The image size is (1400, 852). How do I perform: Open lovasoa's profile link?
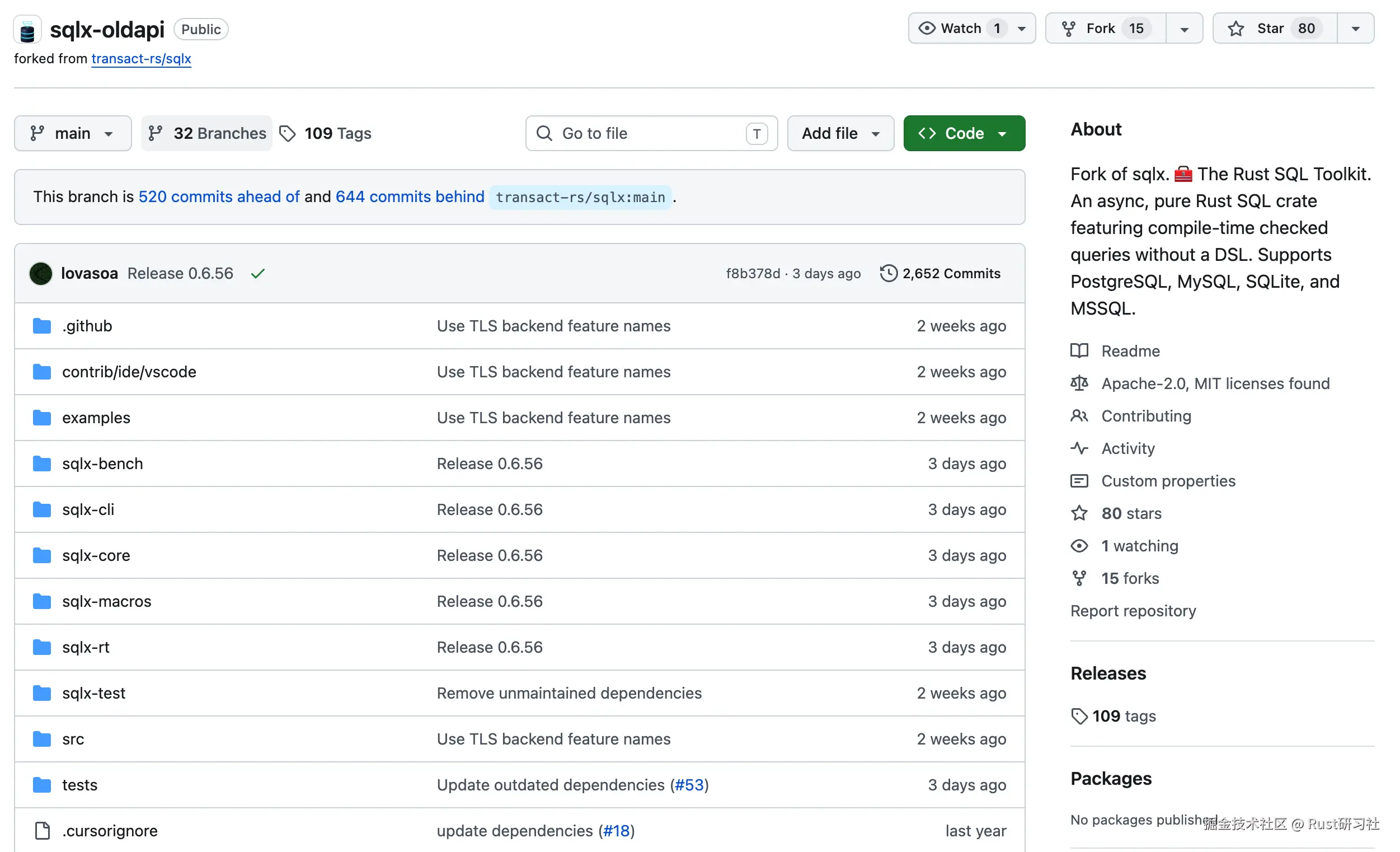coord(90,273)
